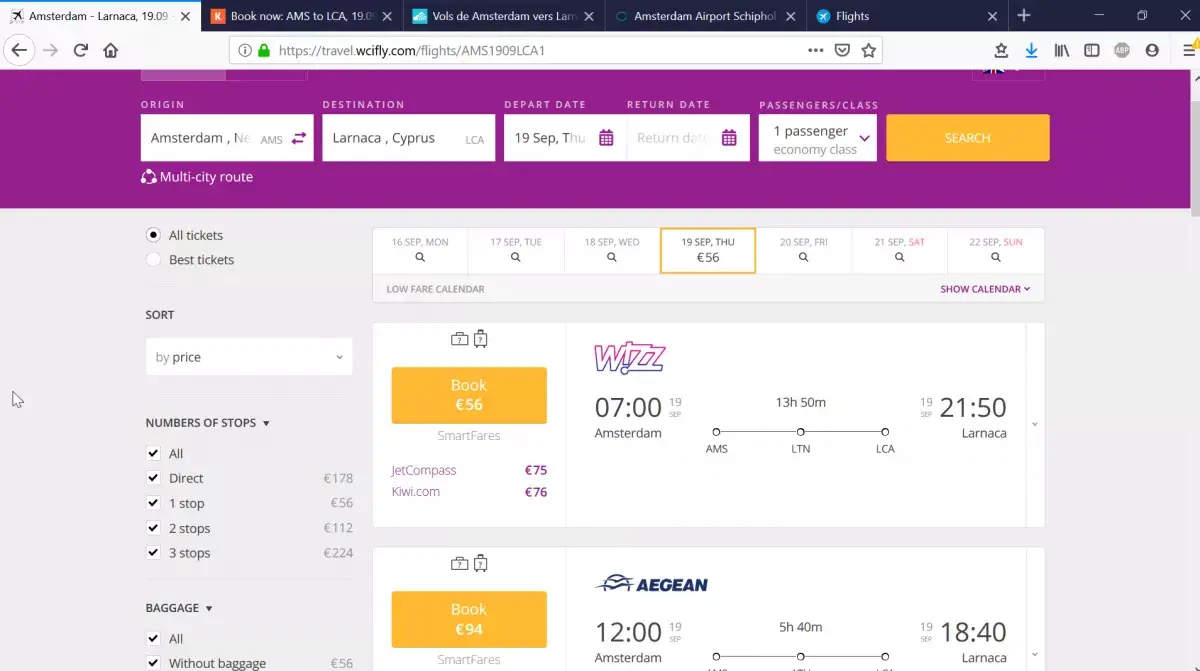Viewport: 1200px width, 671px height.
Task: Collapse the Numbers of Stops filter section
Action: click(x=208, y=423)
